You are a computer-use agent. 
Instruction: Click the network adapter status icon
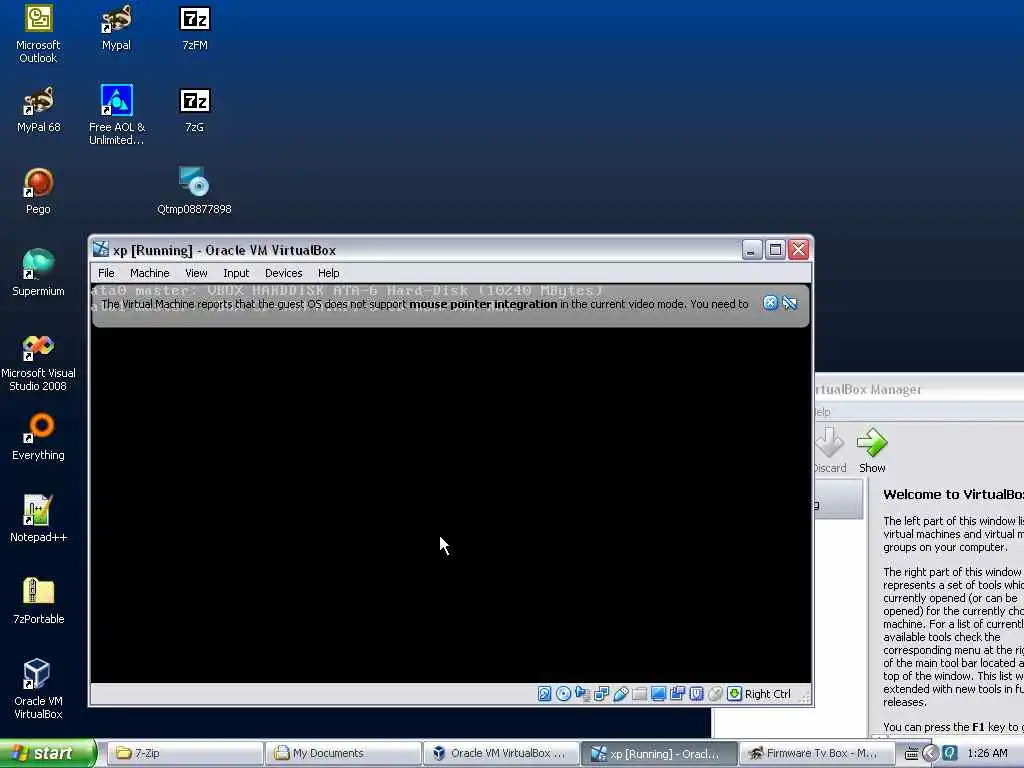pyautogui.click(x=601, y=694)
